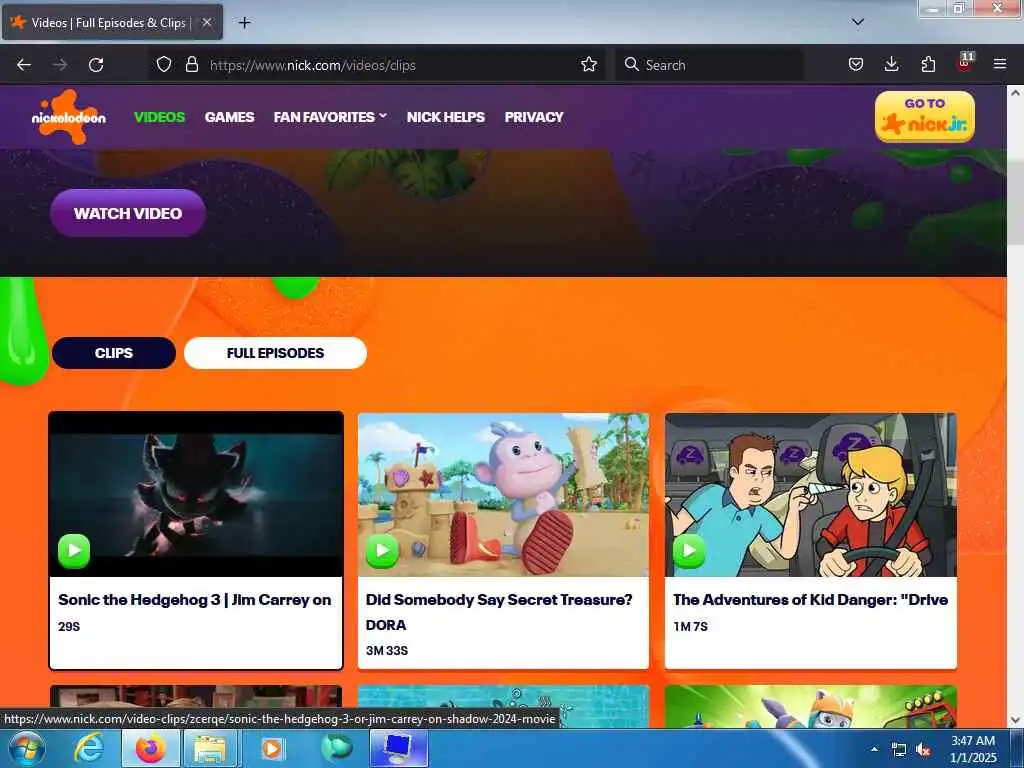Bookmark this page with the star icon
The width and height of the screenshot is (1024, 768).
(x=589, y=65)
